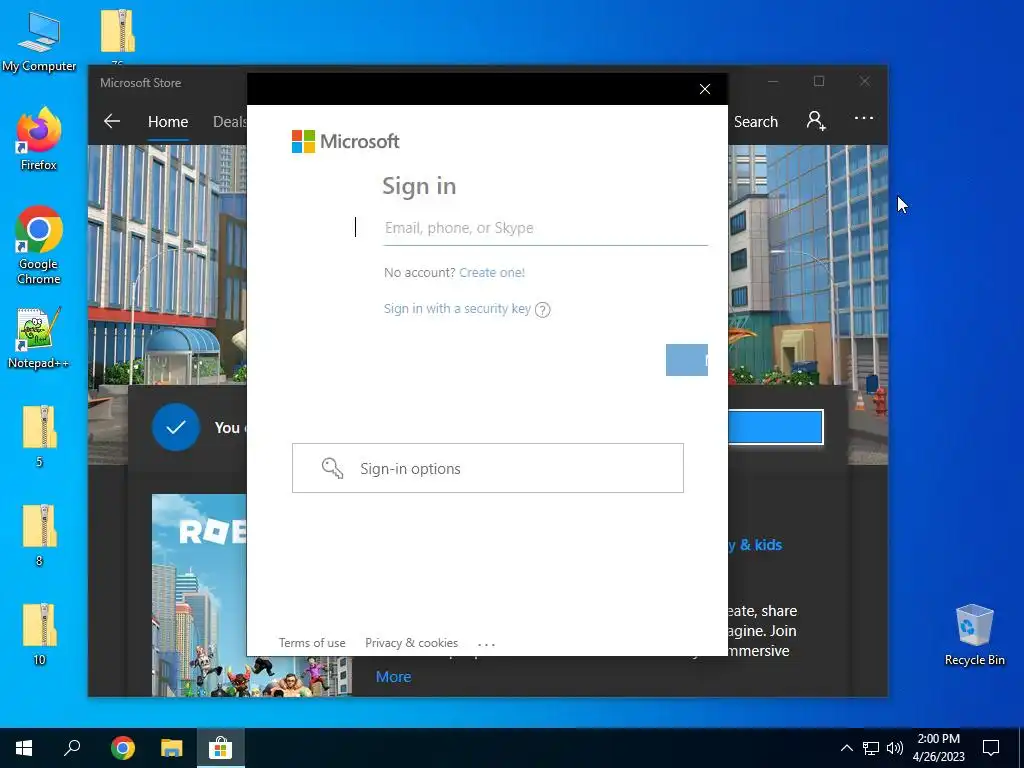
Task: Select the Firefox desktop shortcut
Action: point(39,139)
